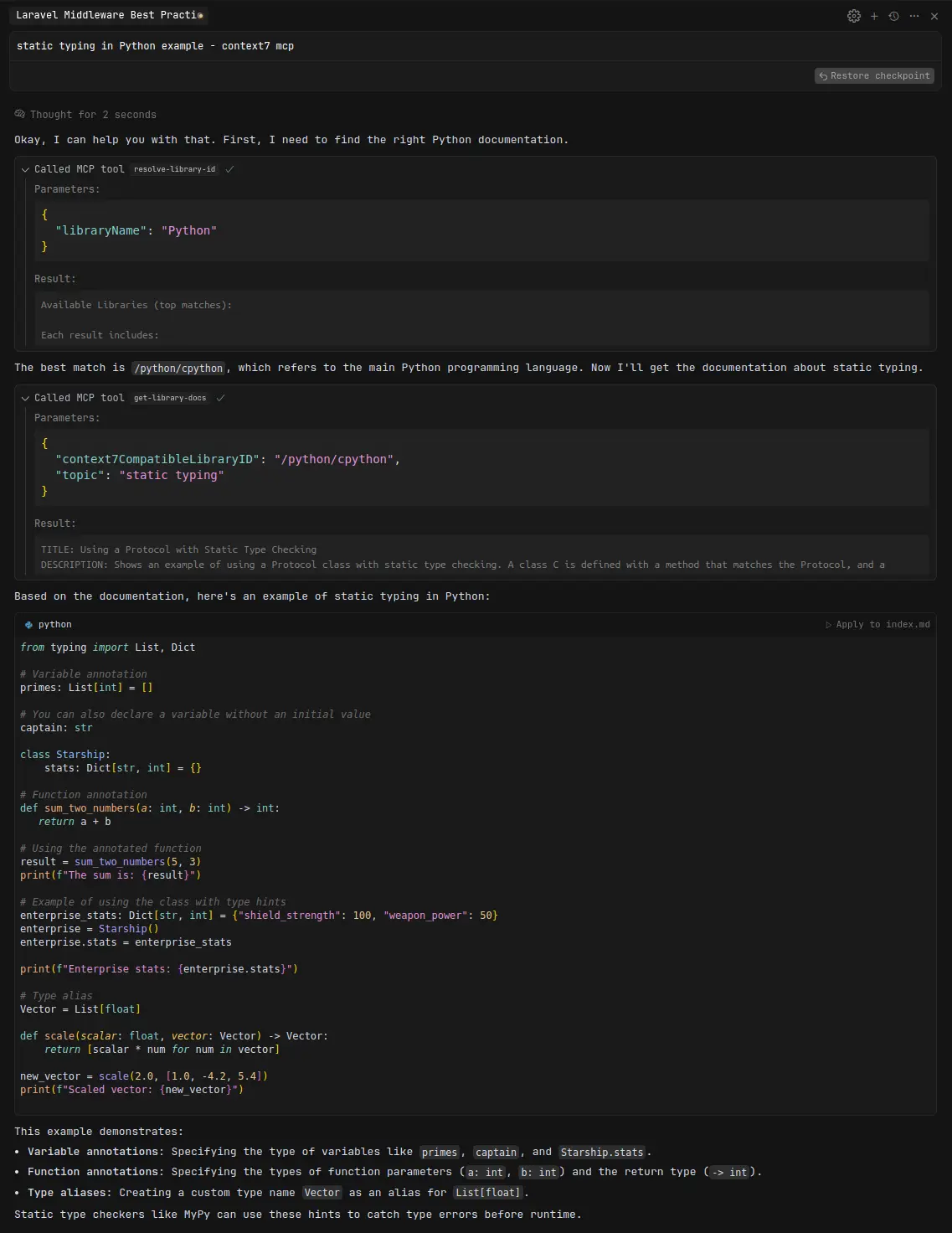Viewport: 952px width, 1233px height.
Task: Collapse the get-library-docs MCP tool call
Action: point(25,398)
